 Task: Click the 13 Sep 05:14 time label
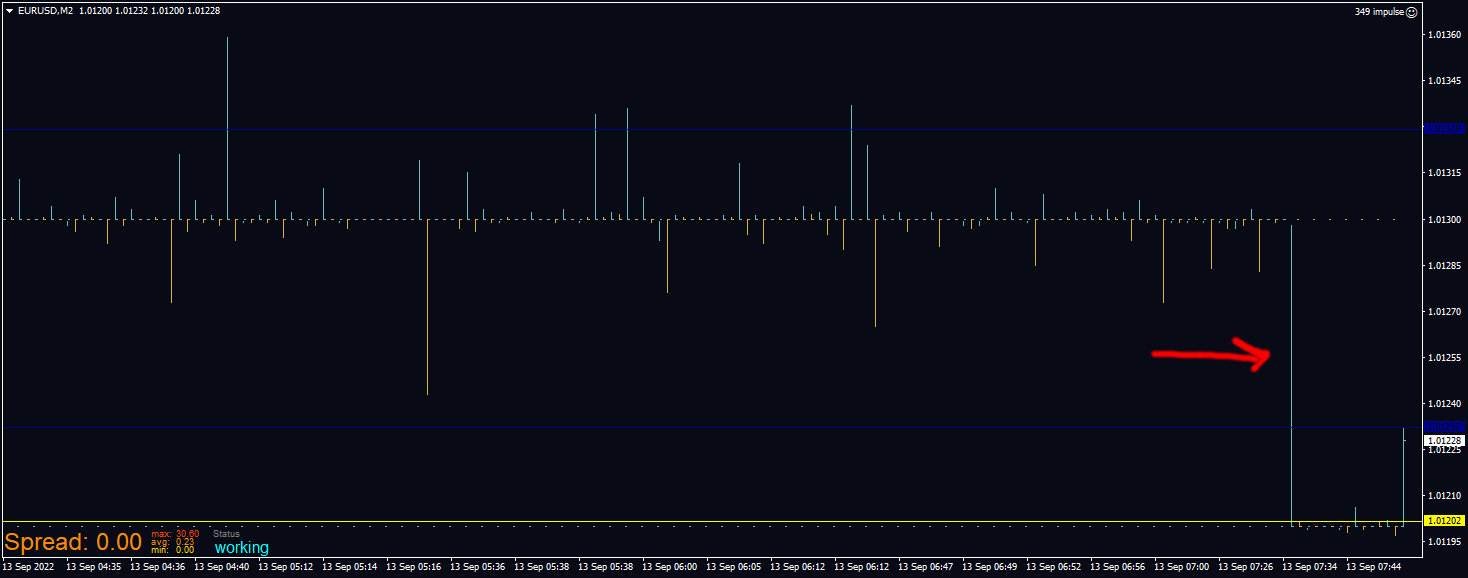click(350, 567)
